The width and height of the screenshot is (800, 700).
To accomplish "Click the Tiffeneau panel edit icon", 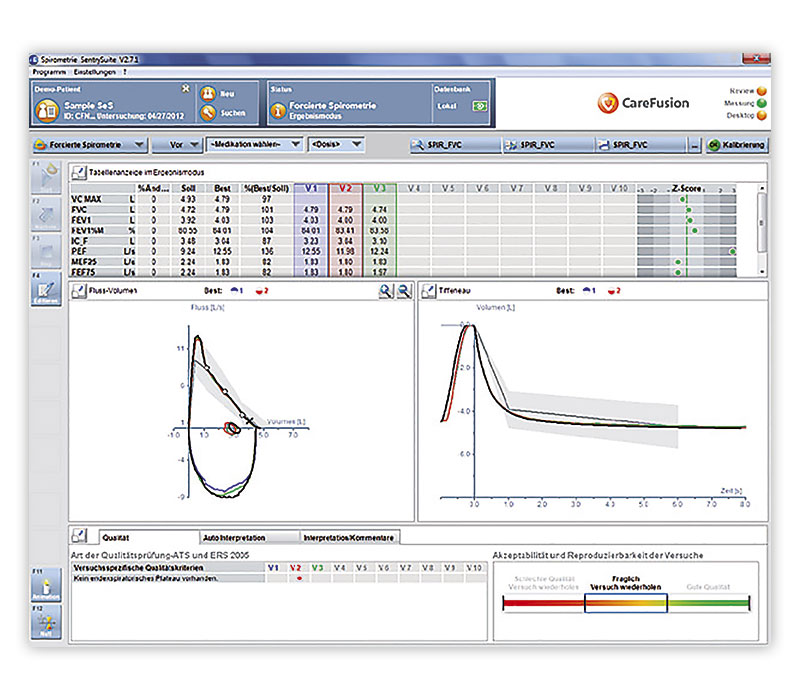I will pos(429,291).
